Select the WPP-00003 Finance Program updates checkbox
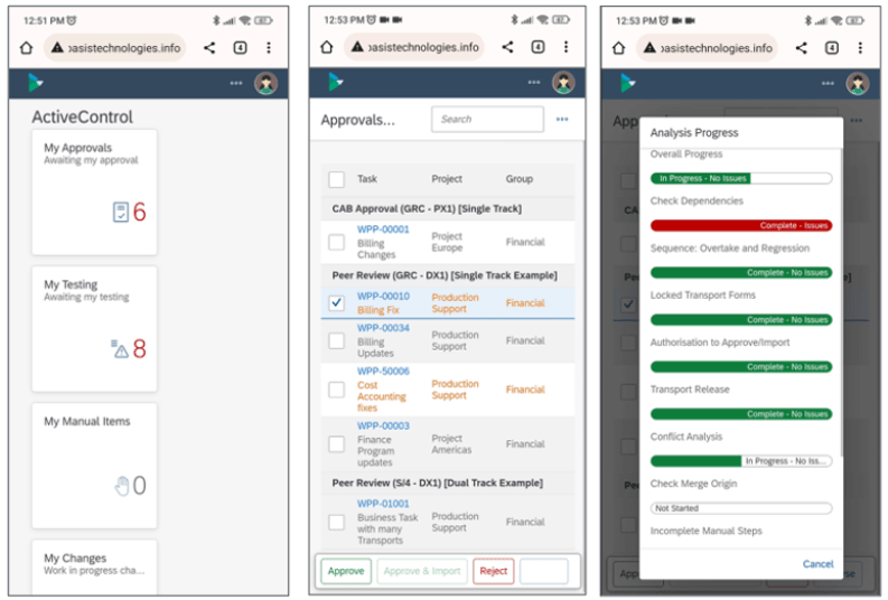Screen dimensions: 888x600 [x=336, y=444]
